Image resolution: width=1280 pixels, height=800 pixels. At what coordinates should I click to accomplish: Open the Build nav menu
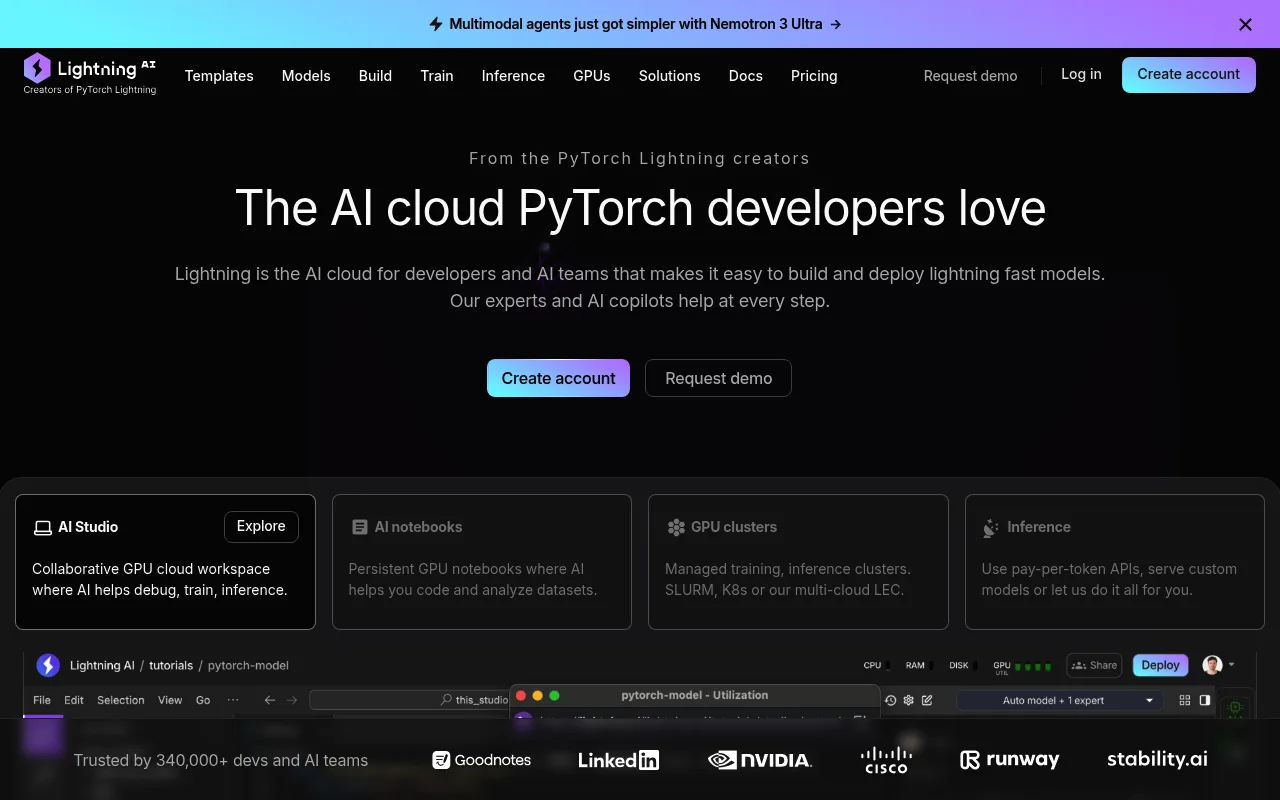coord(375,76)
